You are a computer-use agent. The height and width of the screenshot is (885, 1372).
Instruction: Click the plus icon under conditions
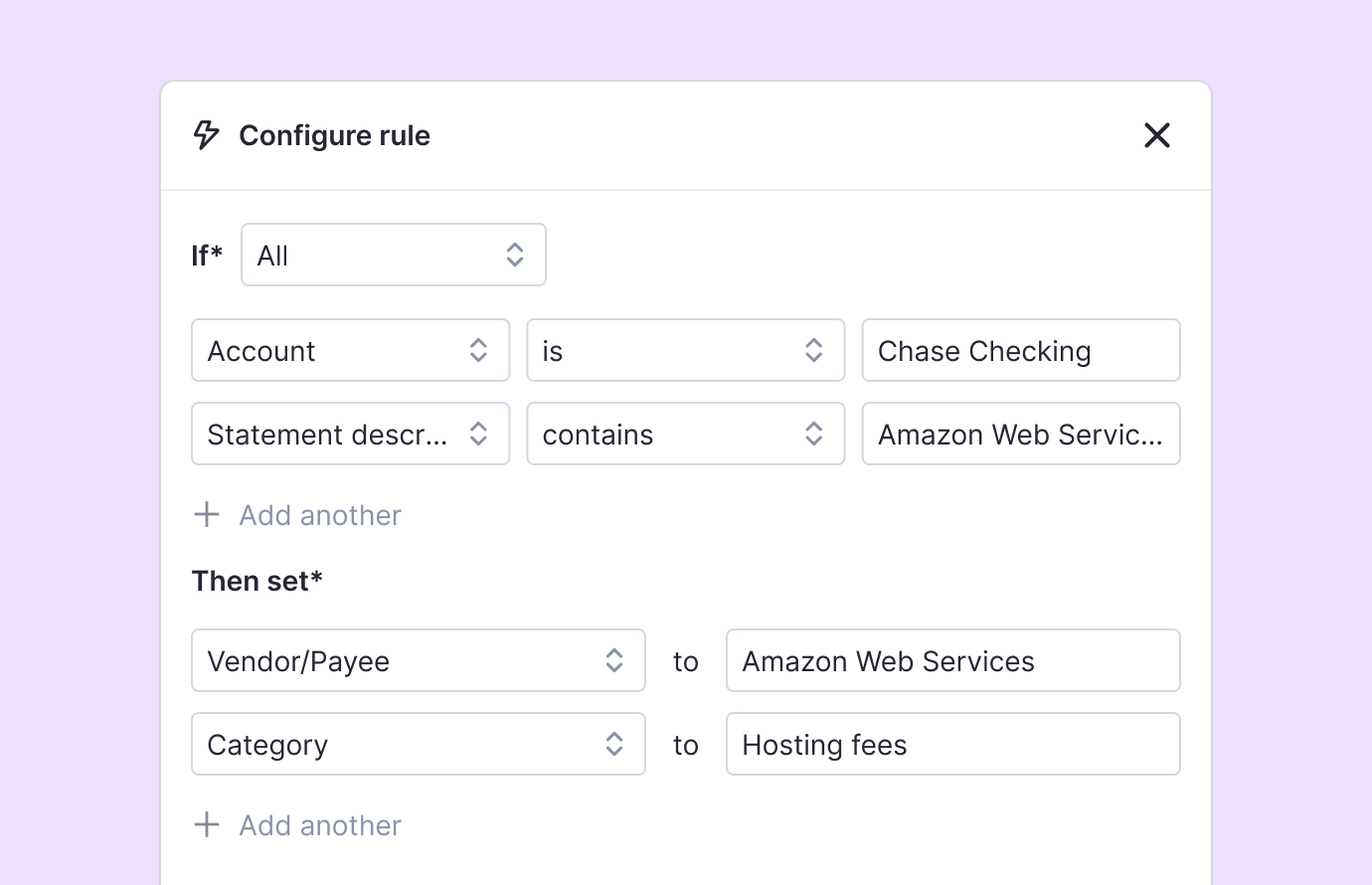tap(207, 515)
